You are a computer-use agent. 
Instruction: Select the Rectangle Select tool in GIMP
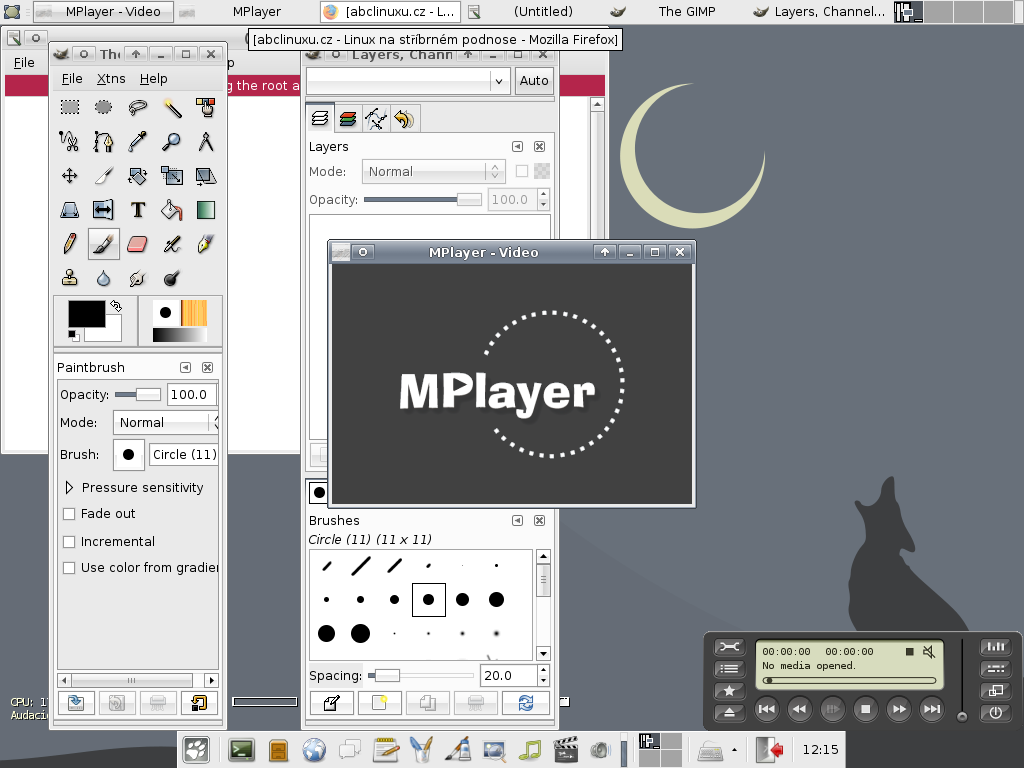tap(70, 107)
